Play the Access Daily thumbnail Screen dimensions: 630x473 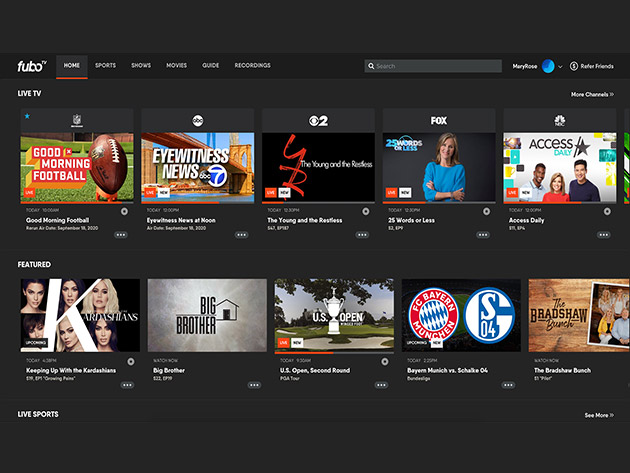pos(560,167)
